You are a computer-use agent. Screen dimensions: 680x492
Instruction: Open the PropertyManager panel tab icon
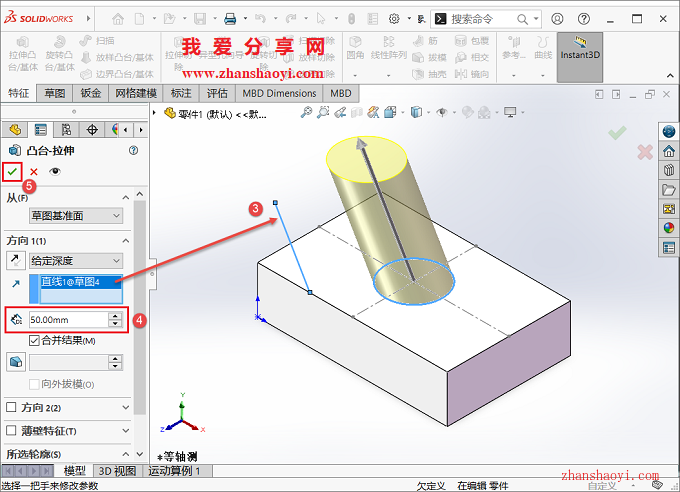click(x=40, y=130)
